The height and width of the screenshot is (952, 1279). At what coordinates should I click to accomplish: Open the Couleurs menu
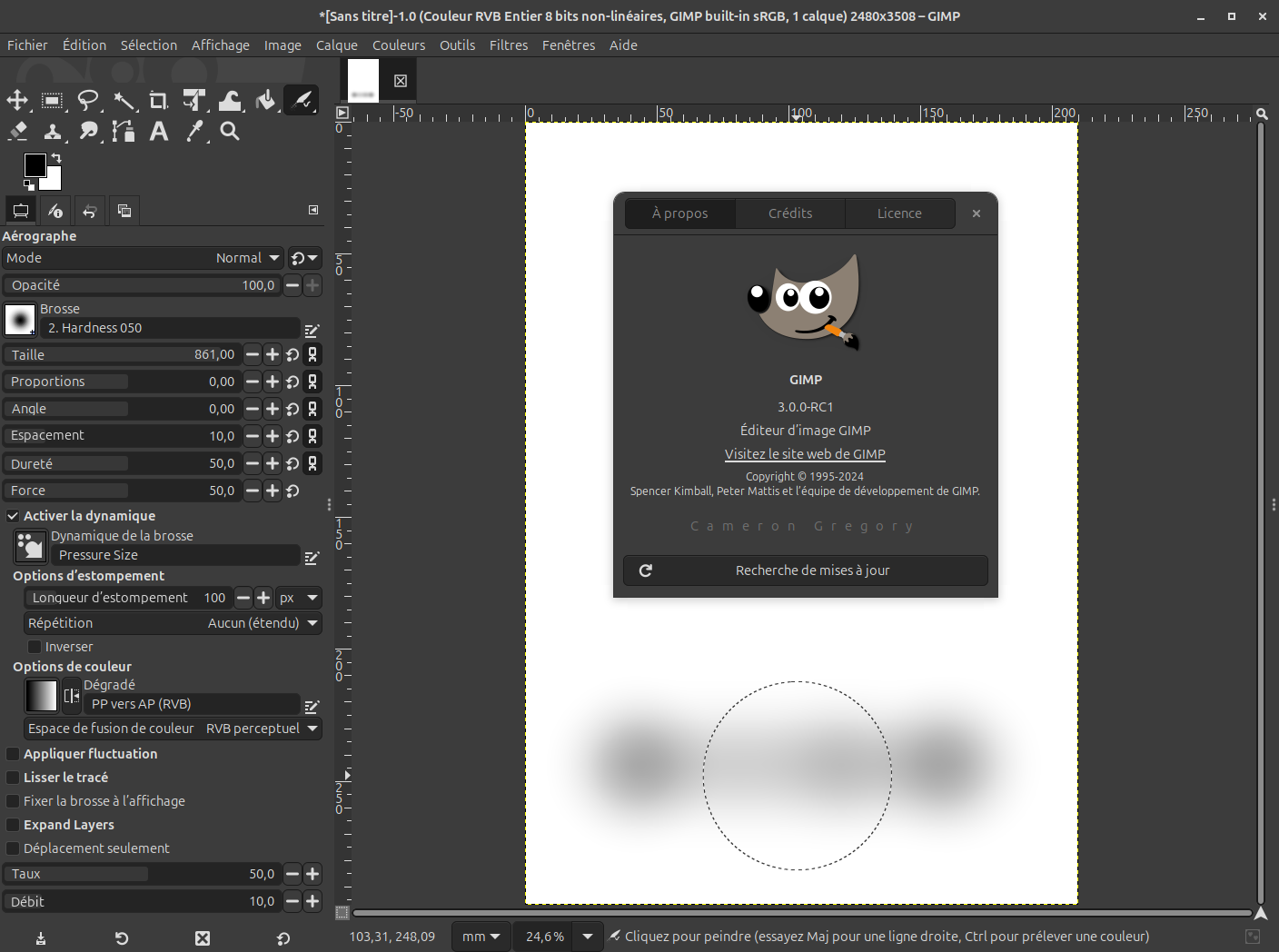[399, 45]
